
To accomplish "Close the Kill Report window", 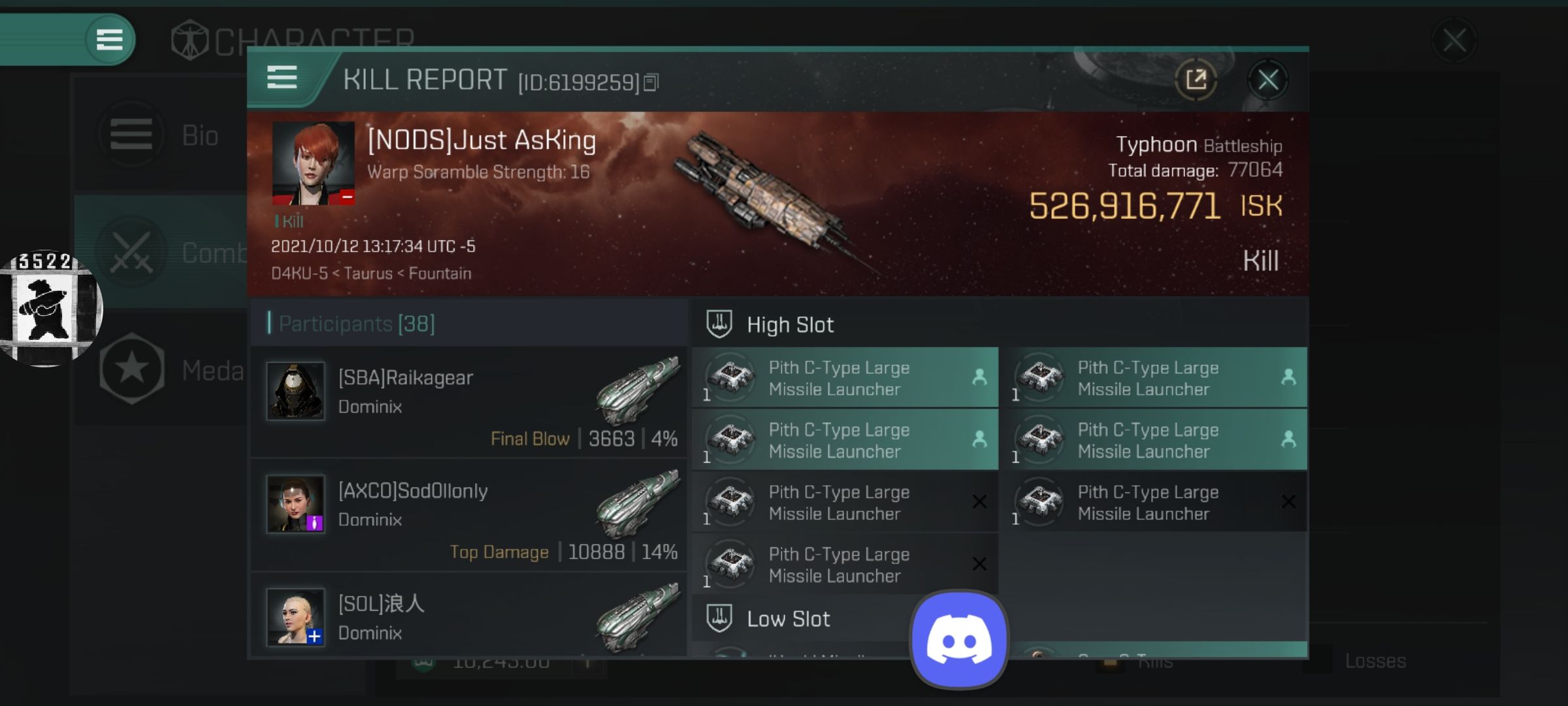I will point(1268,80).
